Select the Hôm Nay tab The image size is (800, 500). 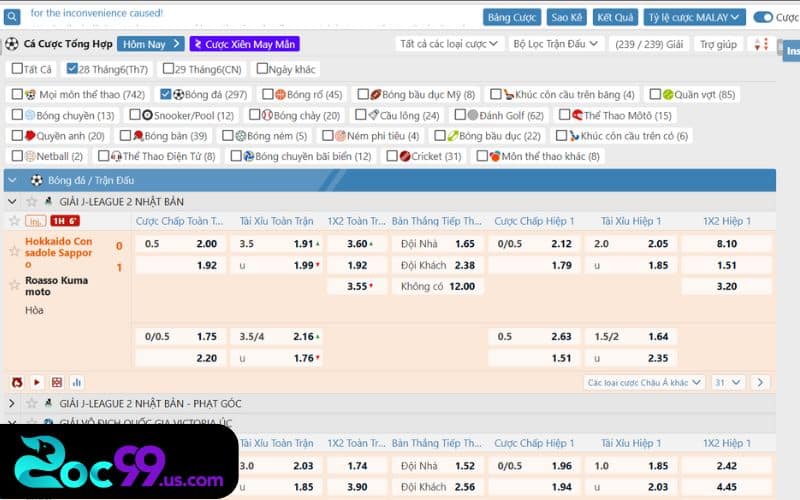(151, 44)
